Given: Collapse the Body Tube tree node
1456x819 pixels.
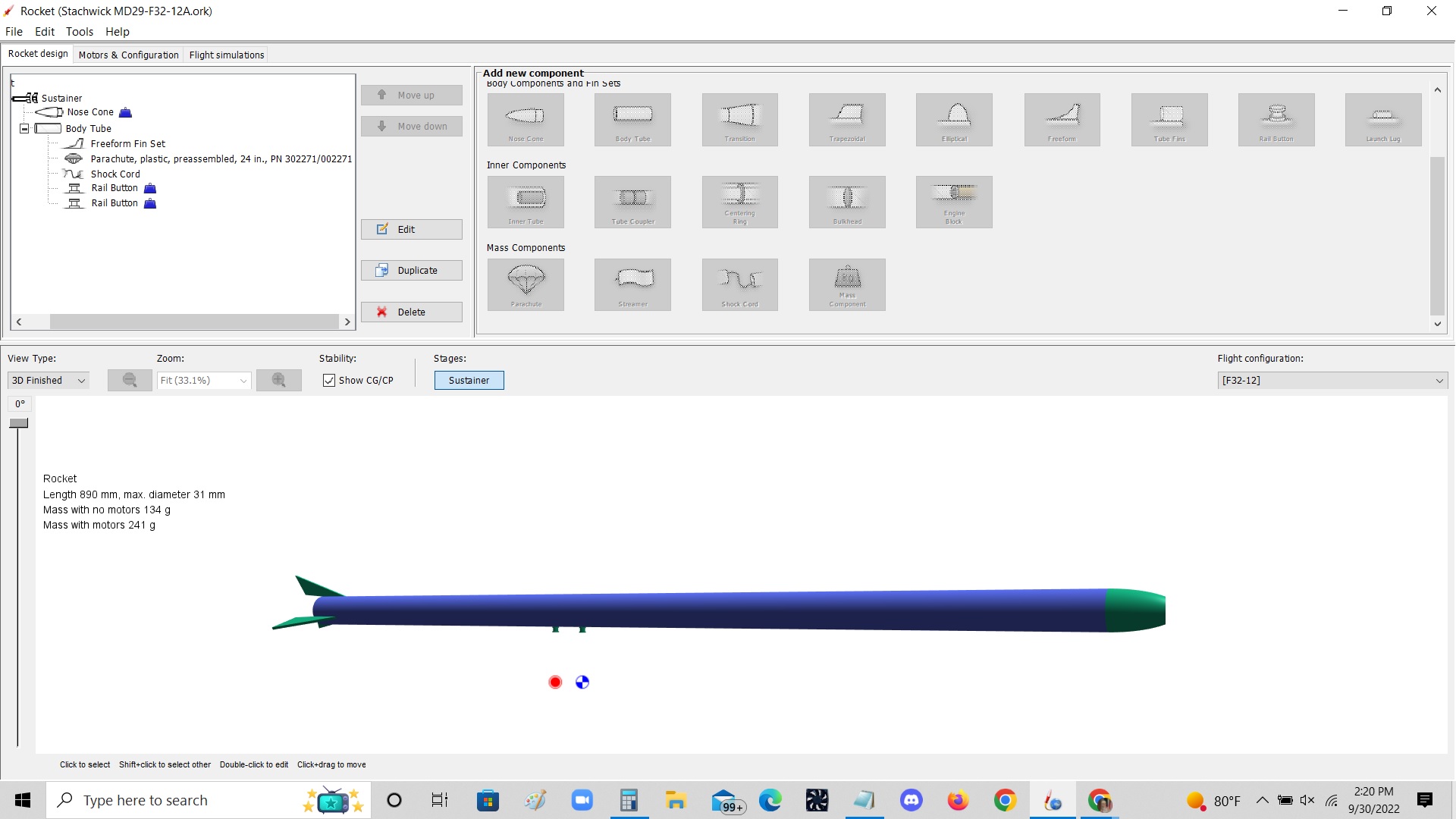Looking at the screenshot, I should [24, 128].
